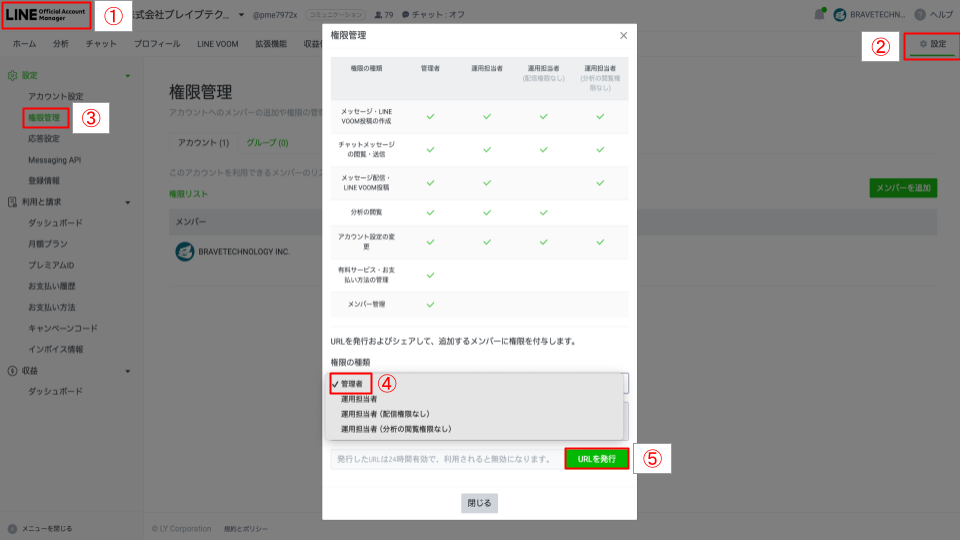This screenshot has width=960, height=540.
Task: Select 運用担当者 option in dropdown
Action: point(359,399)
